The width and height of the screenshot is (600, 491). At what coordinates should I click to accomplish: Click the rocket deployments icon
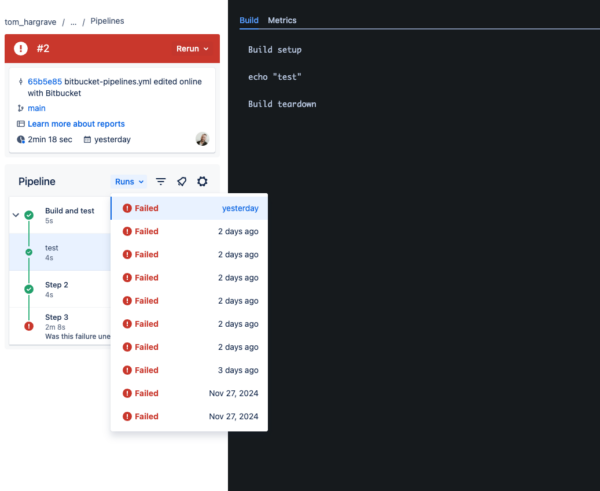pyautogui.click(x=182, y=182)
